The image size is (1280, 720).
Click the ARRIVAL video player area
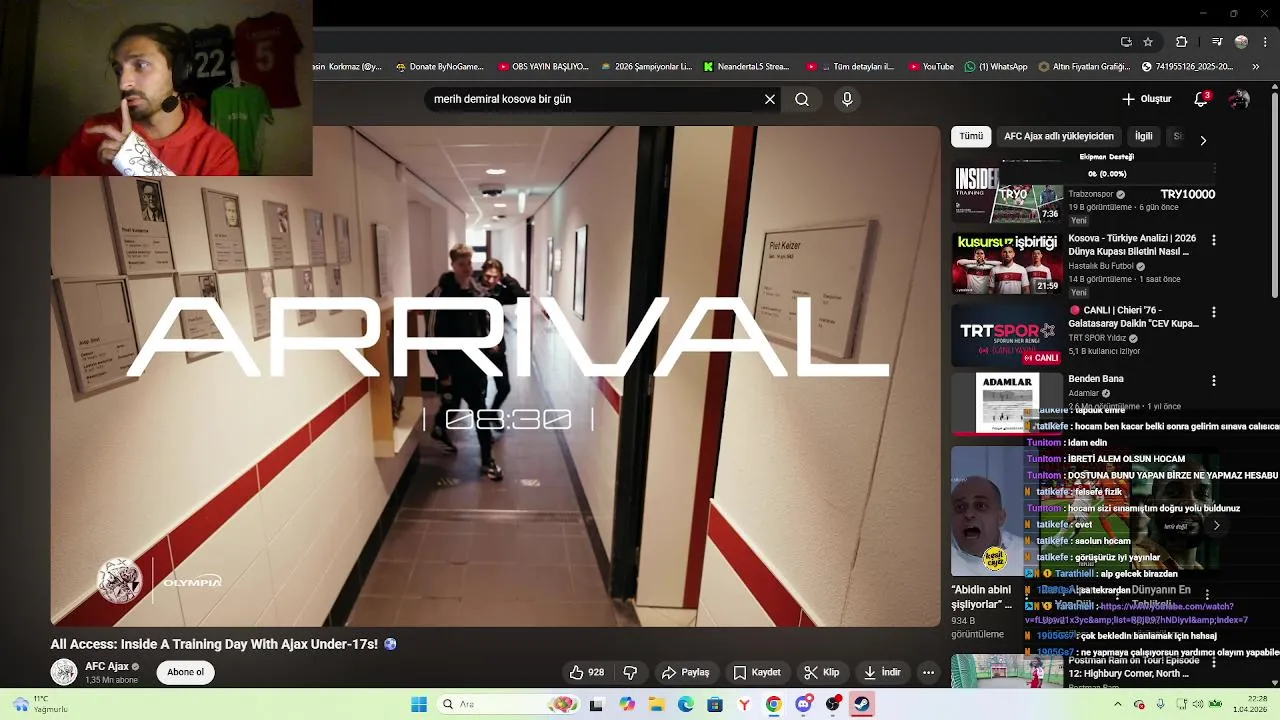pos(496,376)
